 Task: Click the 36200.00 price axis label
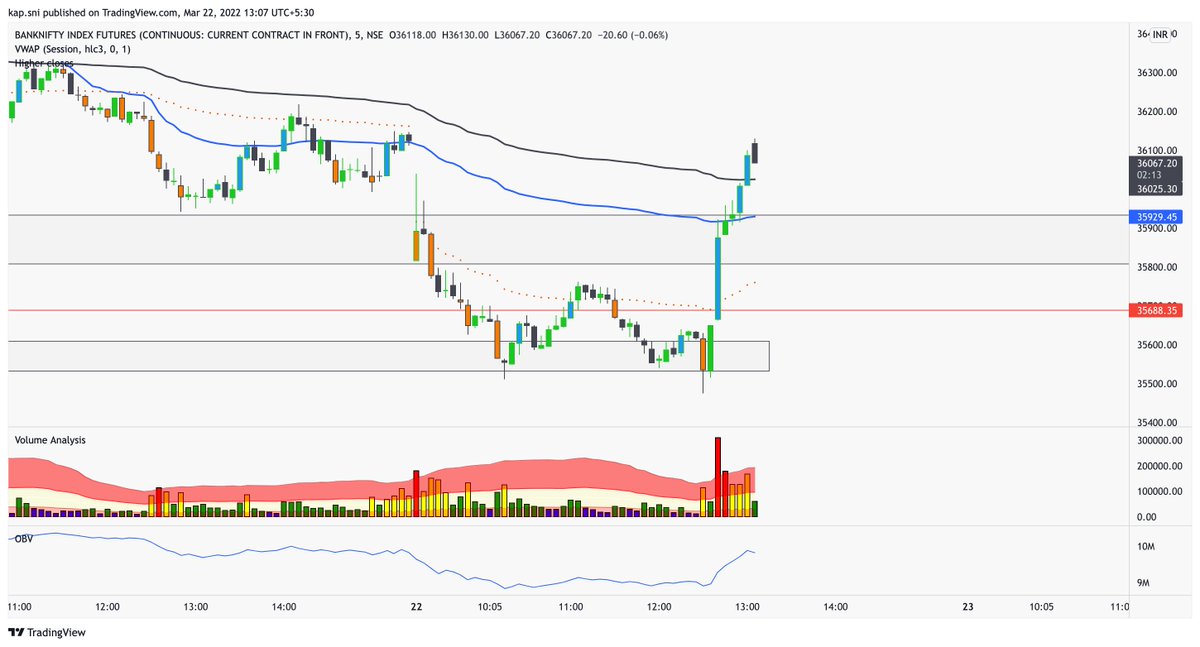tap(1159, 112)
